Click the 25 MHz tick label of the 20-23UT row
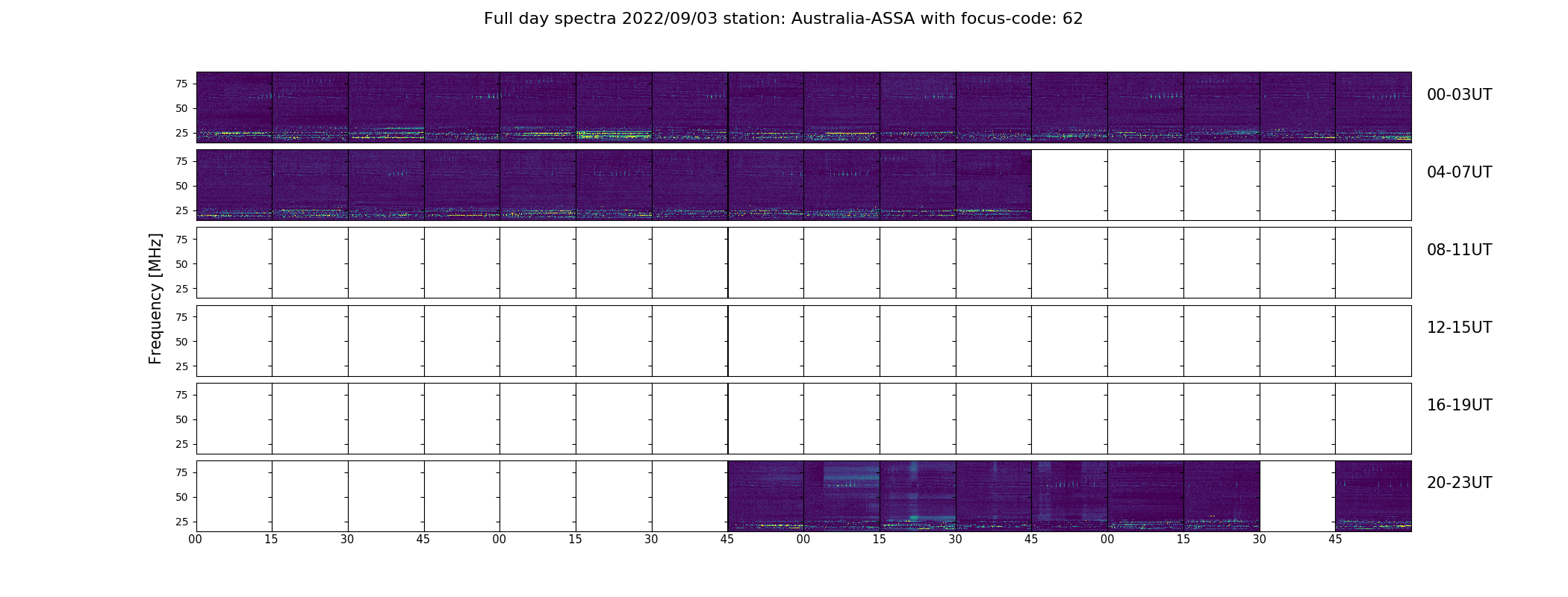Image resolution: width=1568 pixels, height=597 pixels. pos(181,522)
